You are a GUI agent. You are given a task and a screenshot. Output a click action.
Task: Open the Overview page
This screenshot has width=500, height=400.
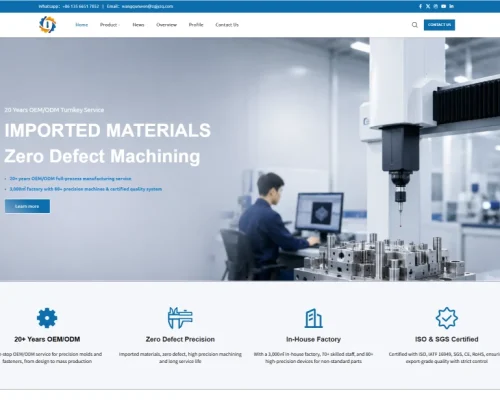[167, 25]
